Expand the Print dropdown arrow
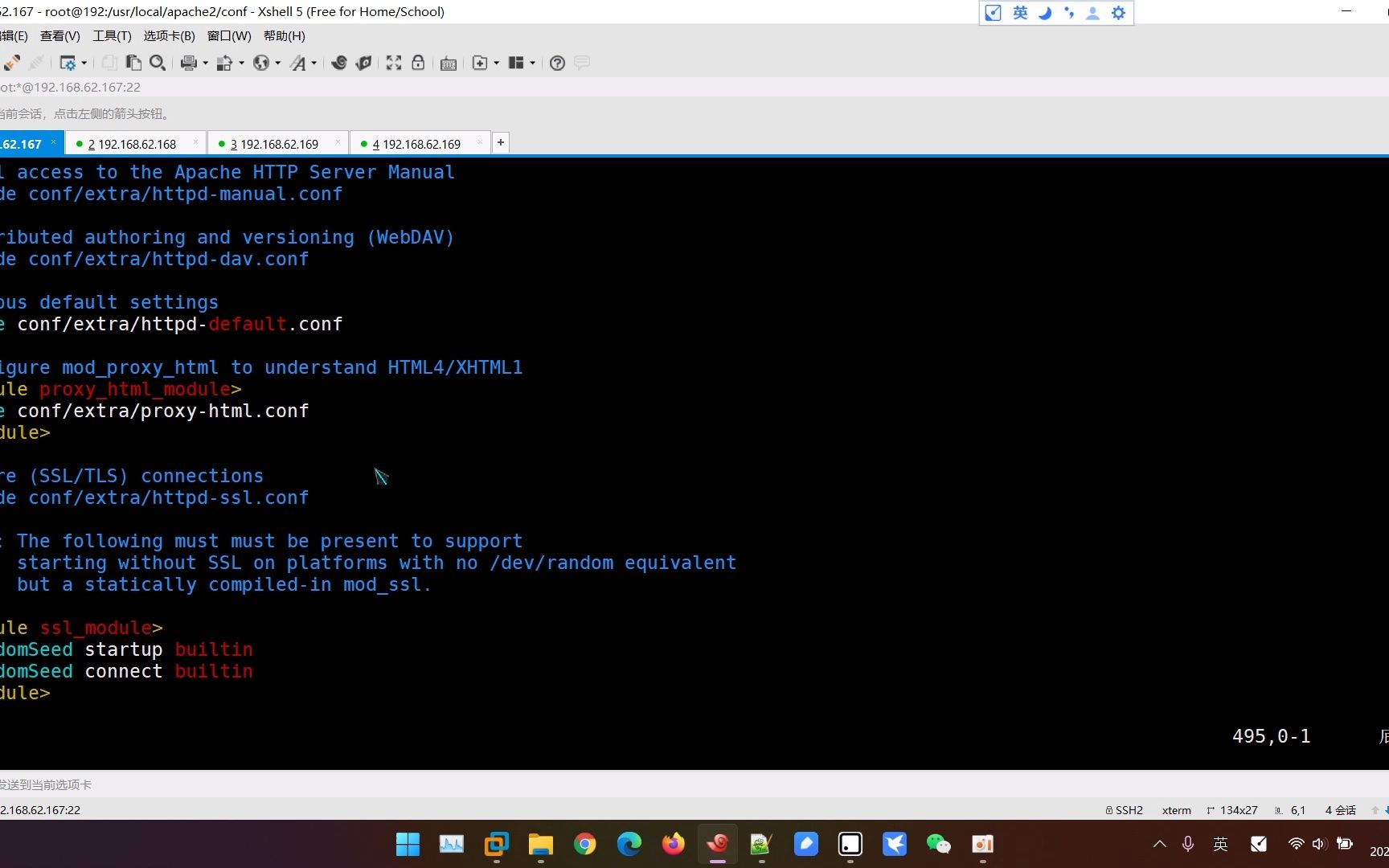The width and height of the screenshot is (1389, 868). tap(205, 63)
